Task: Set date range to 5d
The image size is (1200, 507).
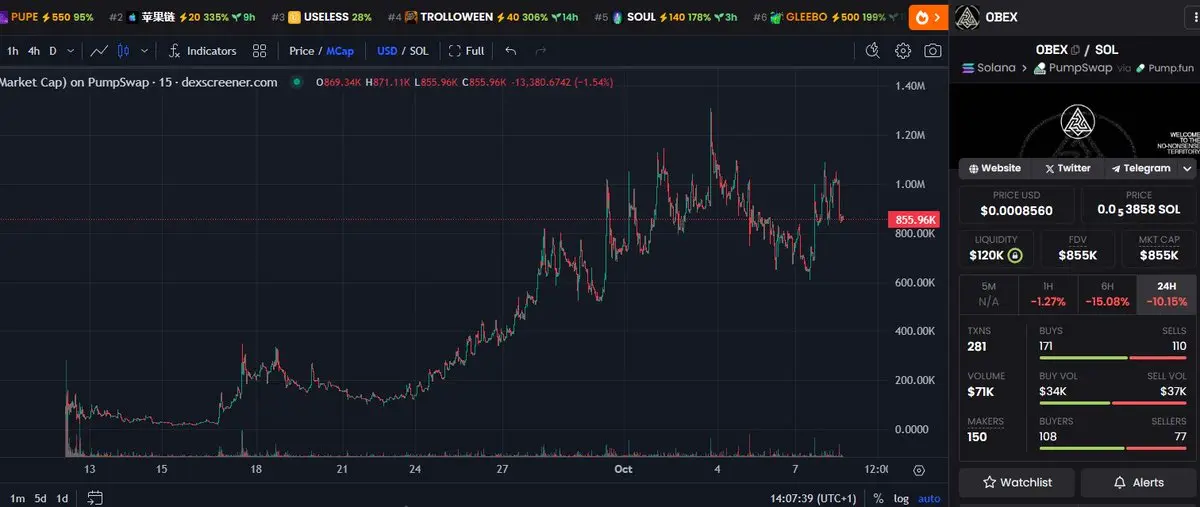Action: point(40,497)
